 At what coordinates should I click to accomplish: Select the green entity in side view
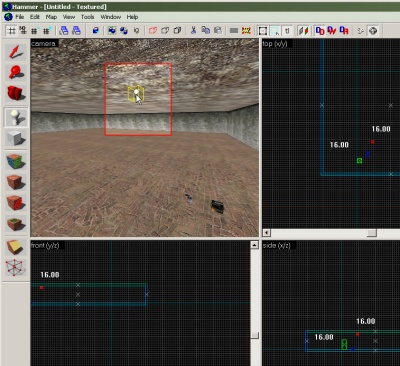coord(344,344)
